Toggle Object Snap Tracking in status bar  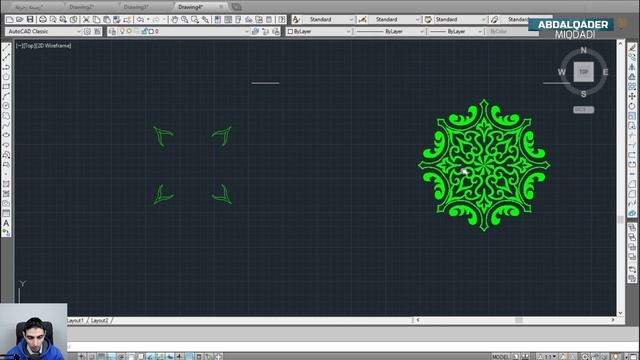coord(151,357)
